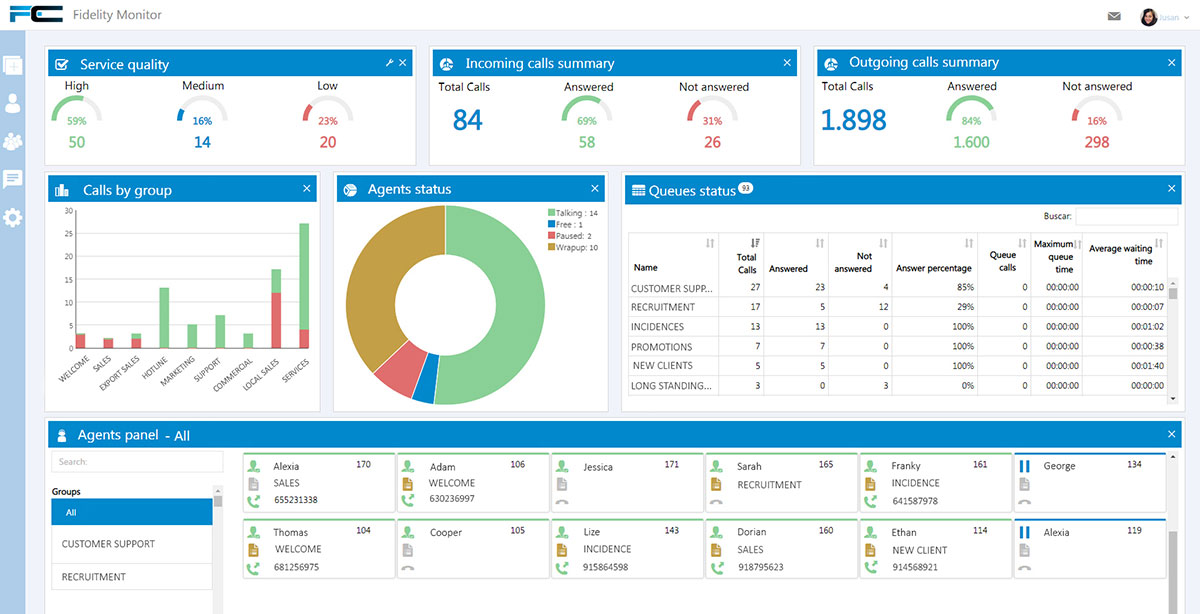Click the pause icon on George's card
1200x614 pixels.
pos(1024,466)
